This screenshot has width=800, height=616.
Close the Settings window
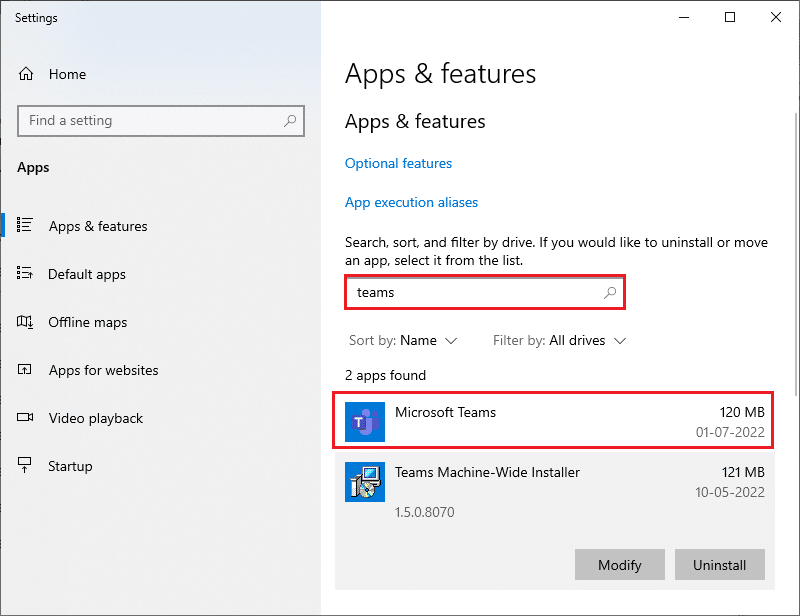click(x=776, y=17)
